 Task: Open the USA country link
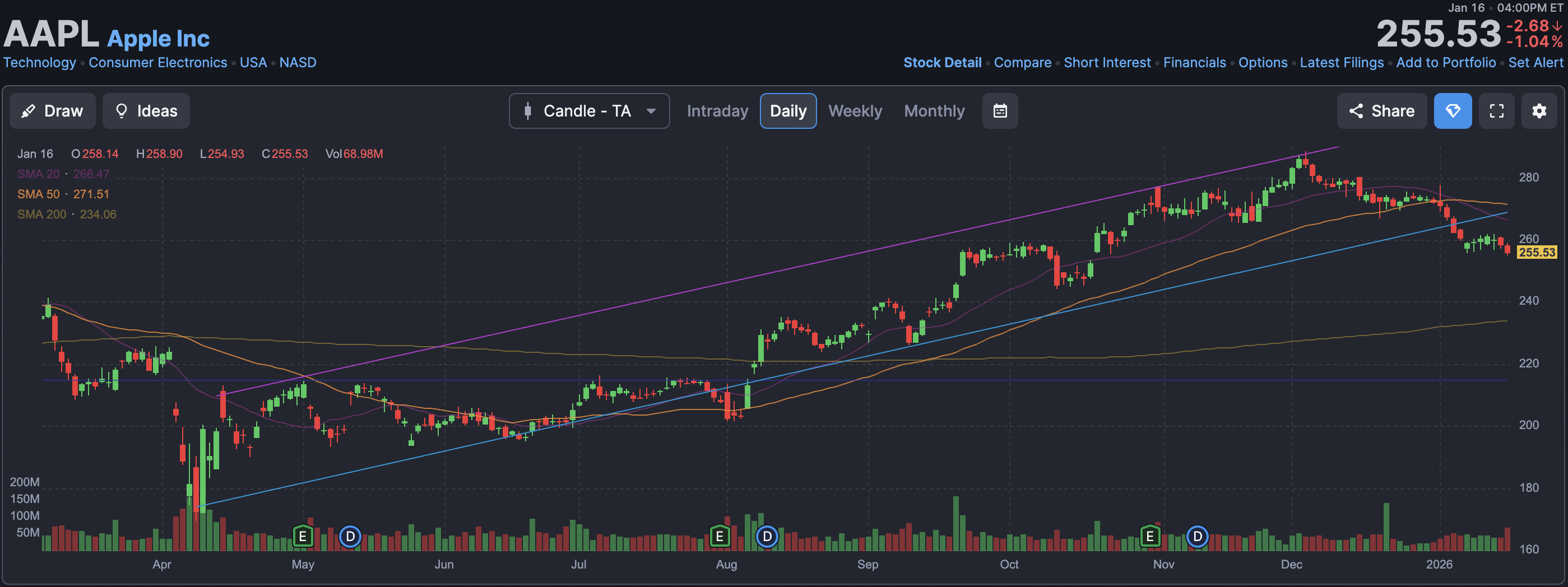coord(253,63)
